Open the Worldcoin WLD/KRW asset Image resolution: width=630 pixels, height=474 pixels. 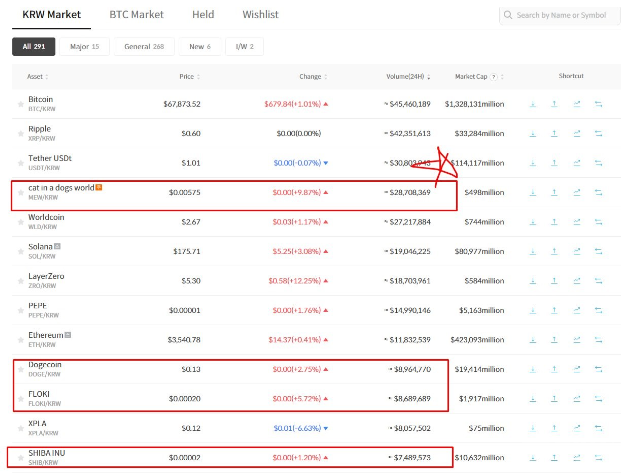coord(46,221)
